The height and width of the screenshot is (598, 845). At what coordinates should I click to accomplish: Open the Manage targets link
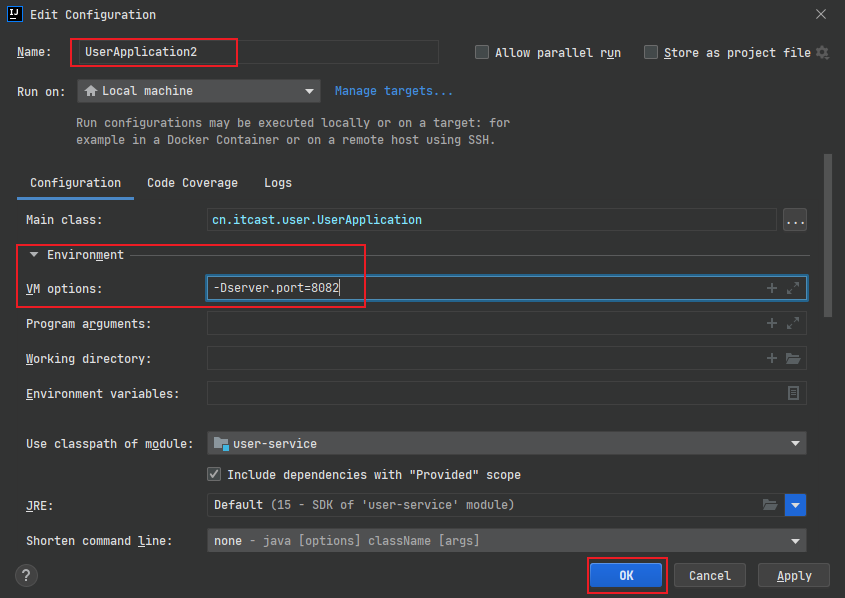[x=393, y=91]
